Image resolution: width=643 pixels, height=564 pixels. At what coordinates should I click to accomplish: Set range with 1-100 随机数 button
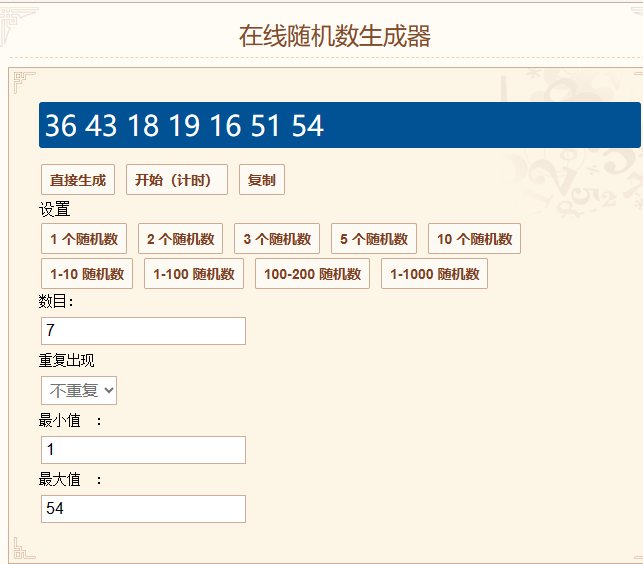tap(194, 274)
